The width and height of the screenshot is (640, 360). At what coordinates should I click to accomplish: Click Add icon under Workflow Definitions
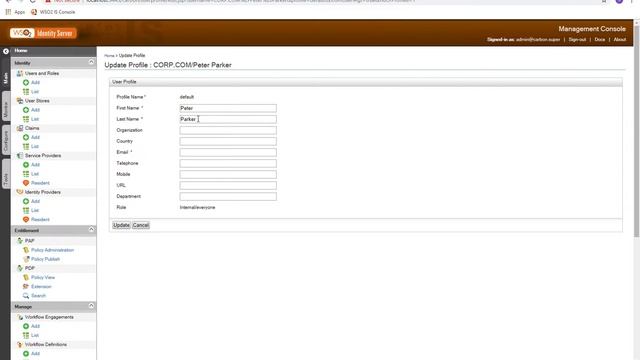click(x=26, y=353)
